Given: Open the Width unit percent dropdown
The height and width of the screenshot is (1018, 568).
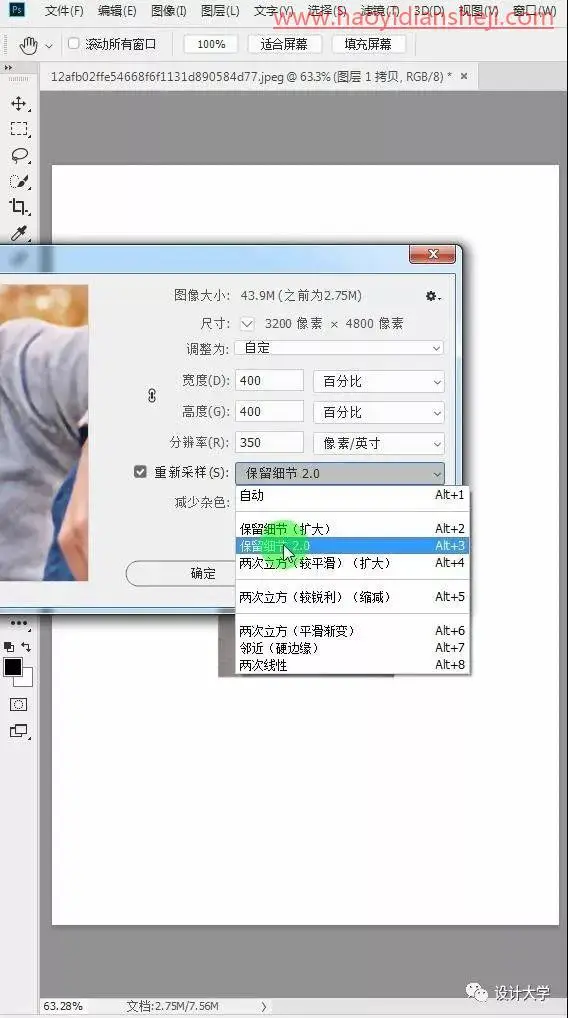Looking at the screenshot, I should tap(378, 381).
